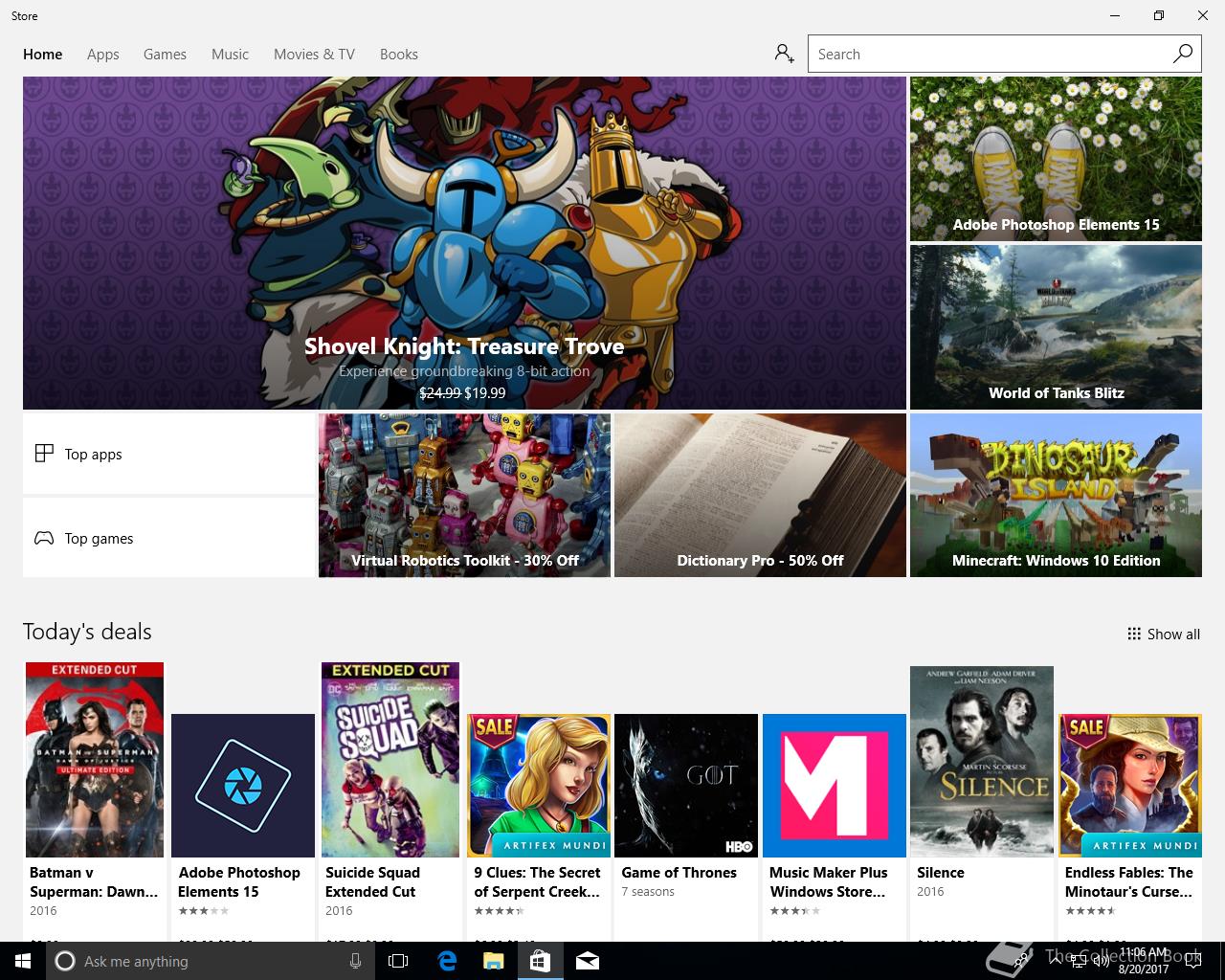Open the Suicide Squad Extended Cut poster
Screen dimensions: 1225x980
[x=390, y=760]
